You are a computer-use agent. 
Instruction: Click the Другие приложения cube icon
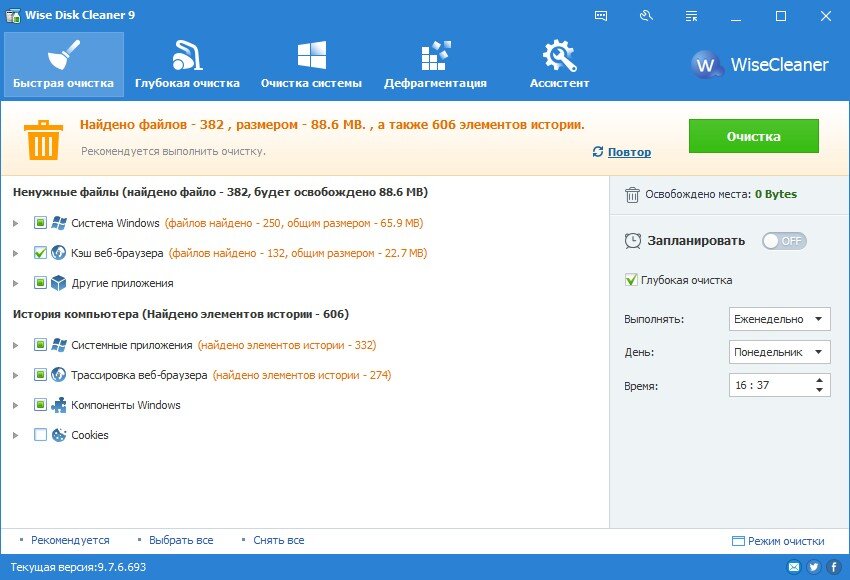59,283
